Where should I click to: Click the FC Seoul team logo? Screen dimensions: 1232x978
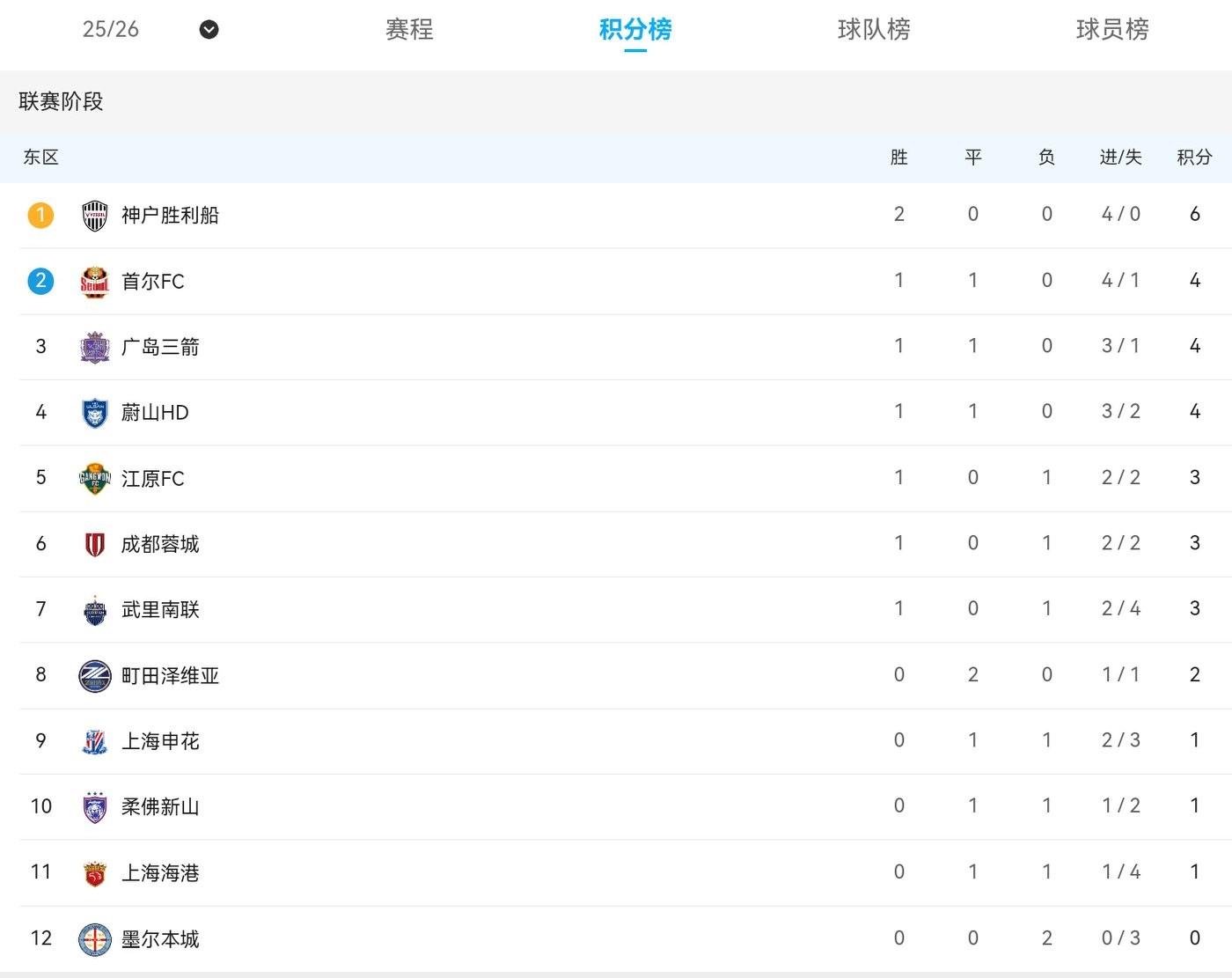click(94, 282)
